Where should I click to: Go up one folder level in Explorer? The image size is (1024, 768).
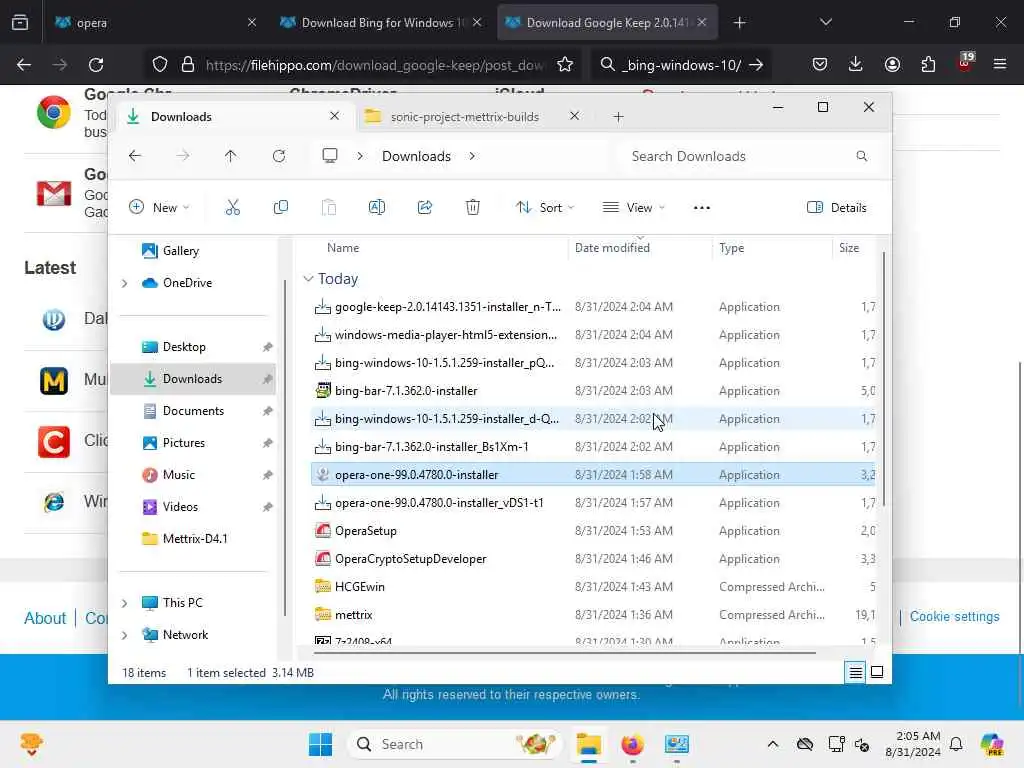231,156
